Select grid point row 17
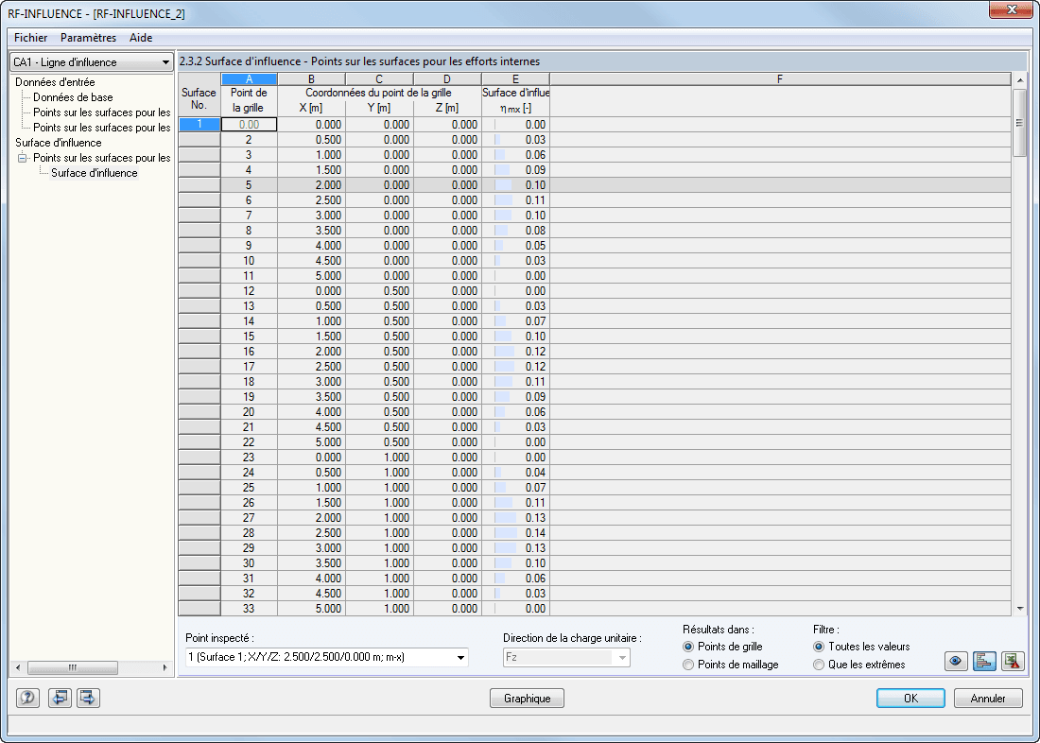Viewport: 1040px width, 743px height. 249,367
